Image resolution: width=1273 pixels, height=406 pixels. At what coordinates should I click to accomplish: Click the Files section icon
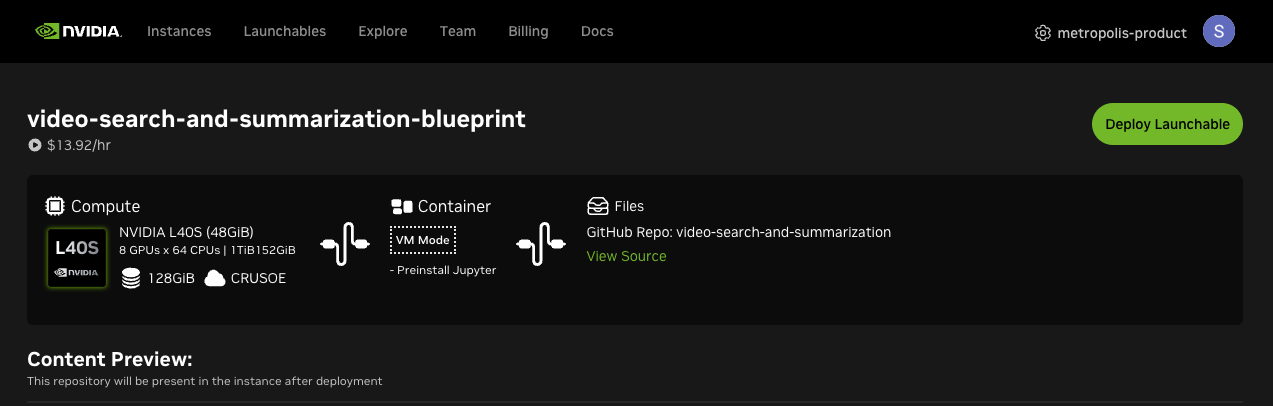pos(597,206)
